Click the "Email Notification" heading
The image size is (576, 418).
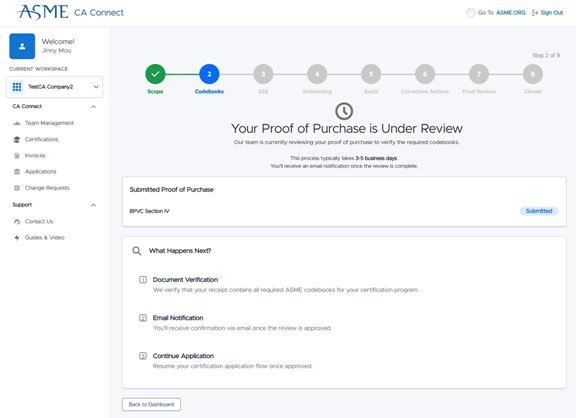pyautogui.click(x=178, y=318)
